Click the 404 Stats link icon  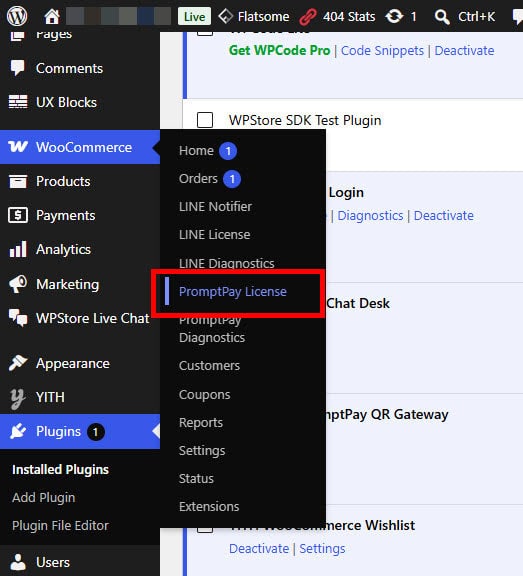(x=308, y=17)
